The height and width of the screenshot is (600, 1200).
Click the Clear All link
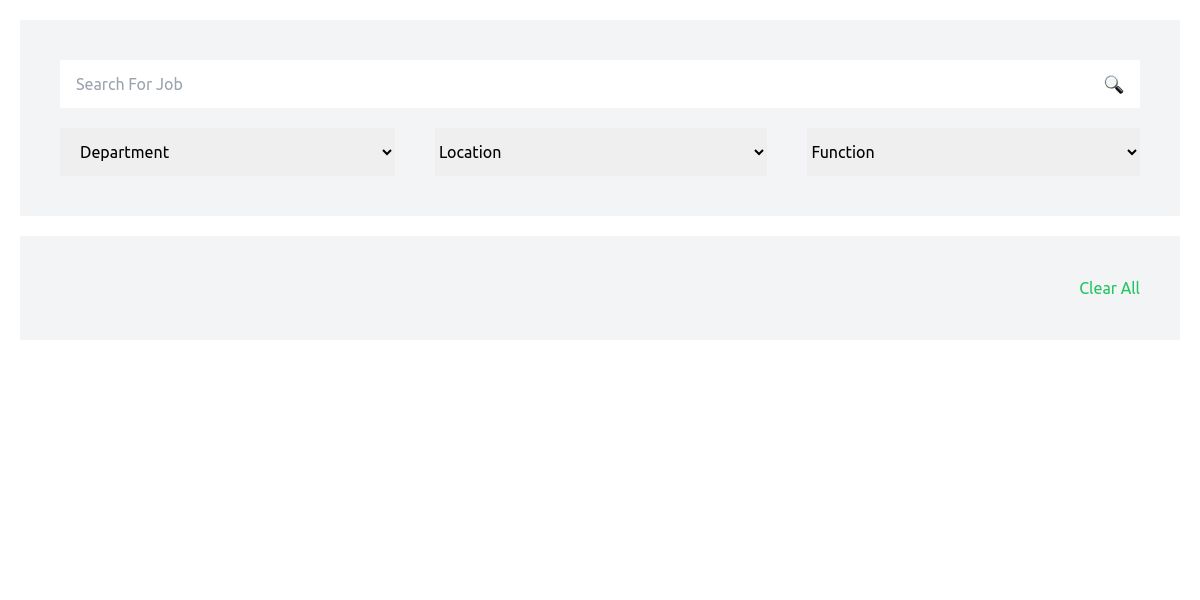[1109, 288]
